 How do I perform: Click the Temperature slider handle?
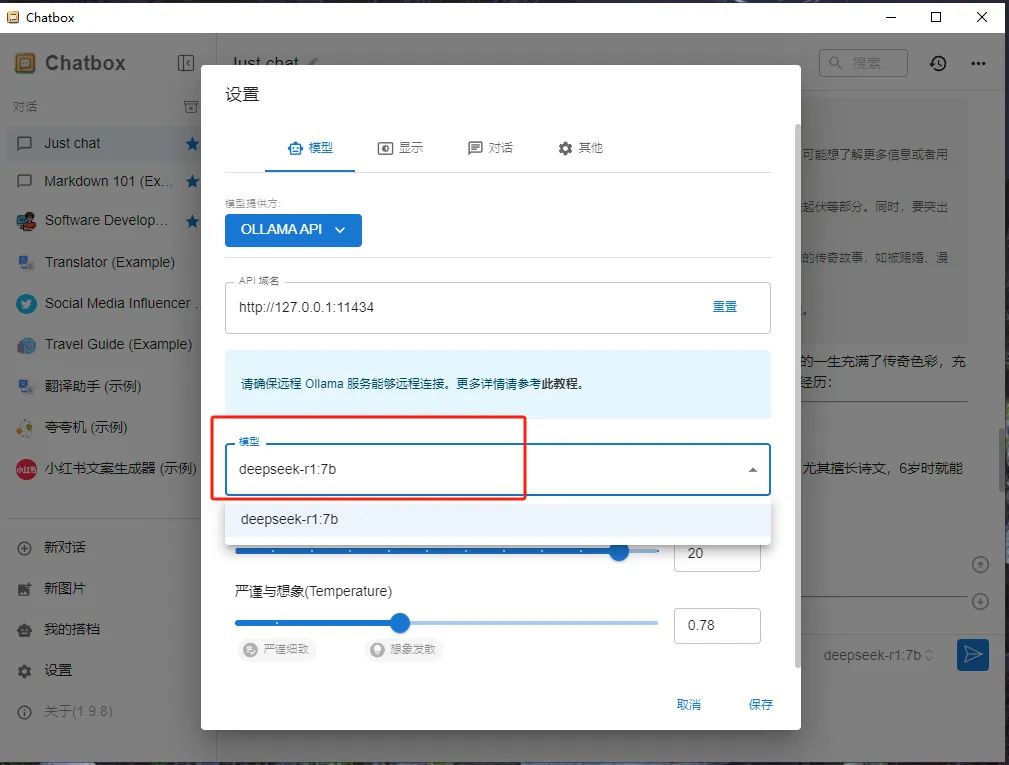tap(400, 623)
